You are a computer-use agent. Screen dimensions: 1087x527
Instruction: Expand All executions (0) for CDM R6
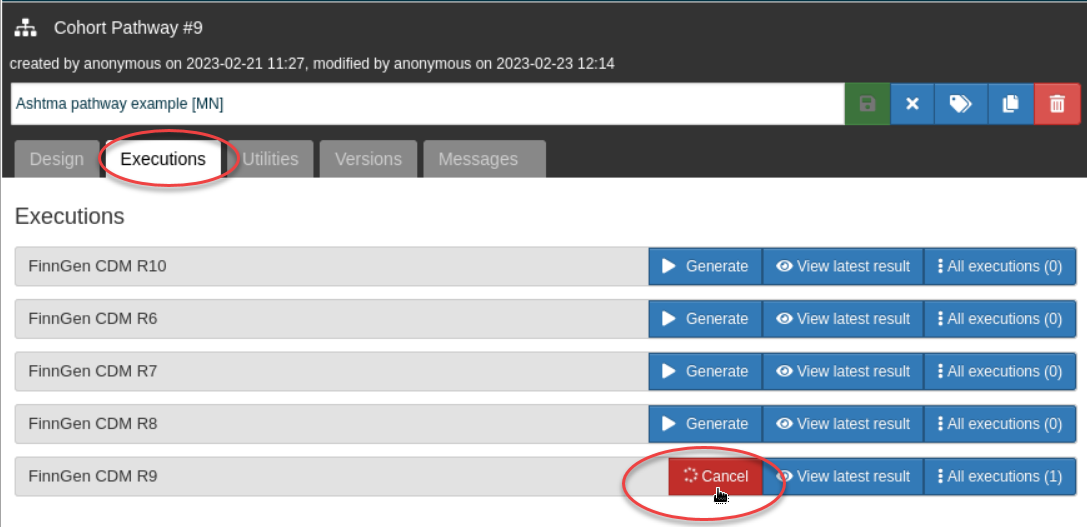click(1000, 319)
